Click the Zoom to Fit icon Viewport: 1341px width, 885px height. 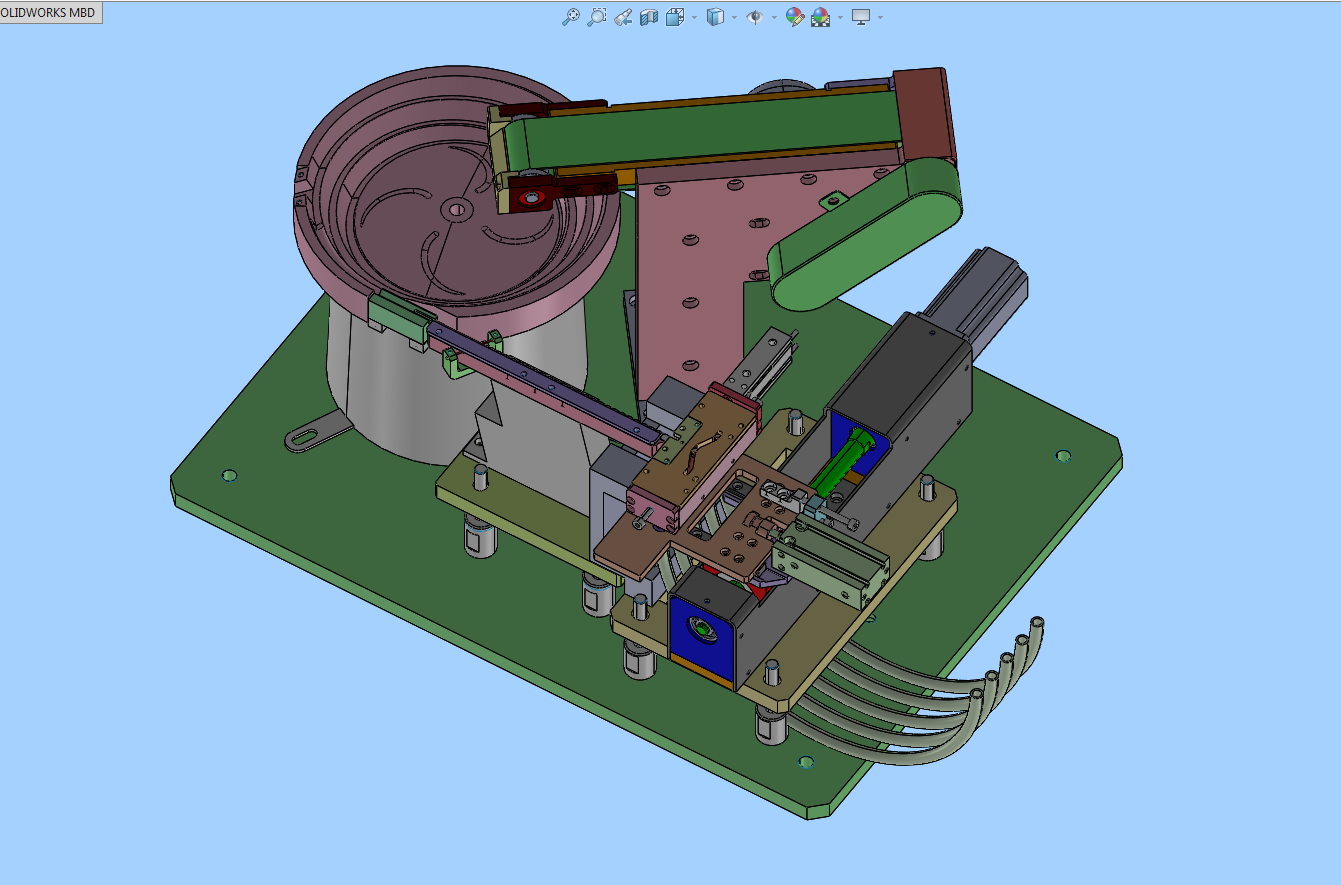[x=570, y=17]
